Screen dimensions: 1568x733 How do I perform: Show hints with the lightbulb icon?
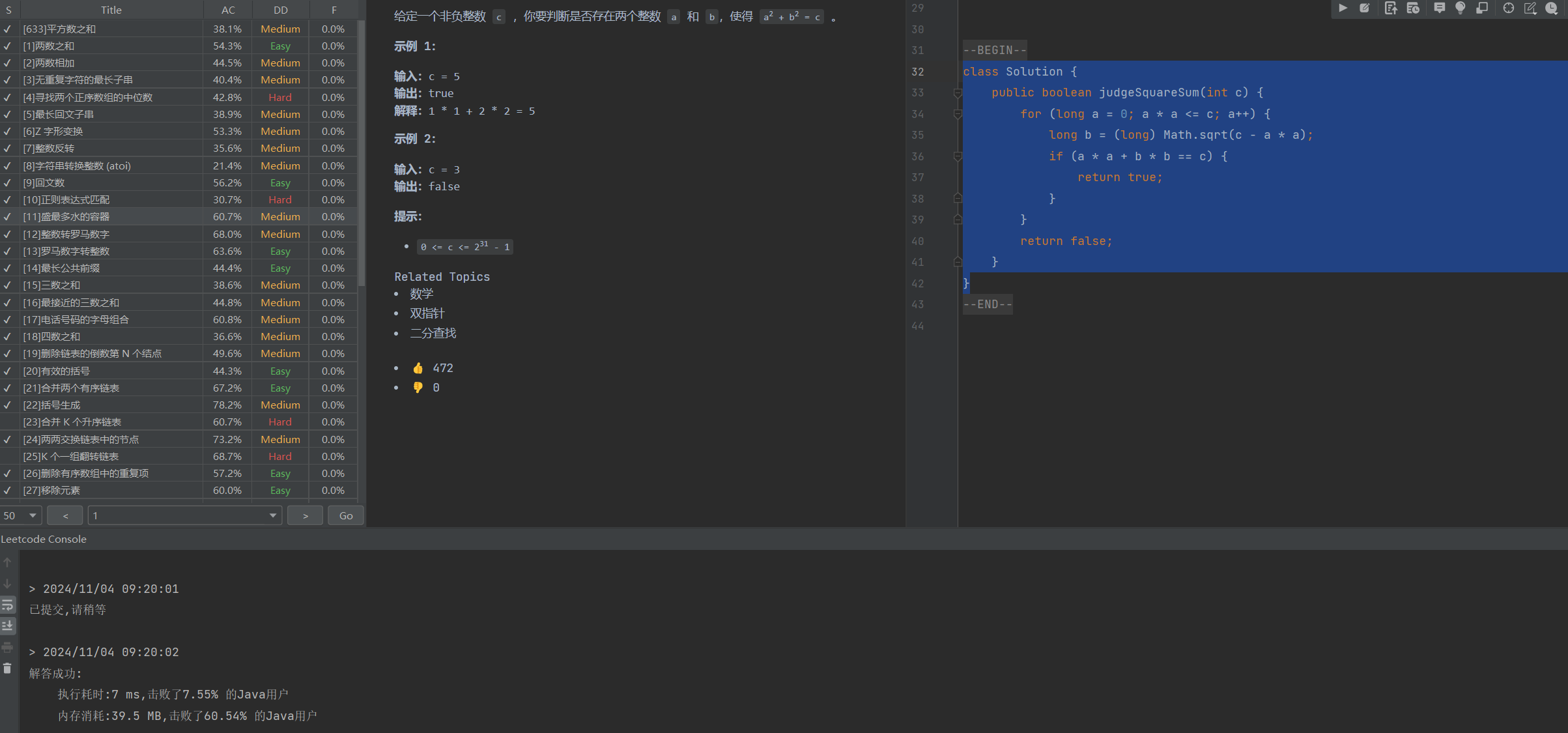(1461, 8)
